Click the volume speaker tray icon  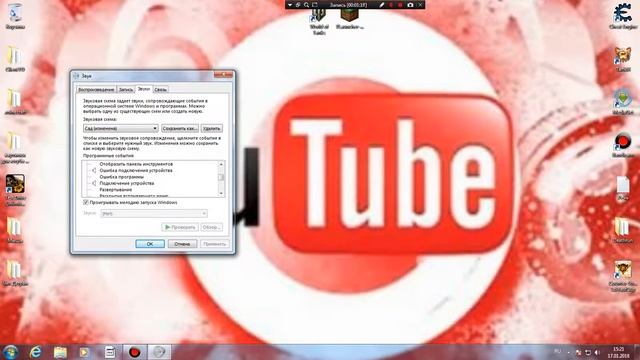[598, 352]
